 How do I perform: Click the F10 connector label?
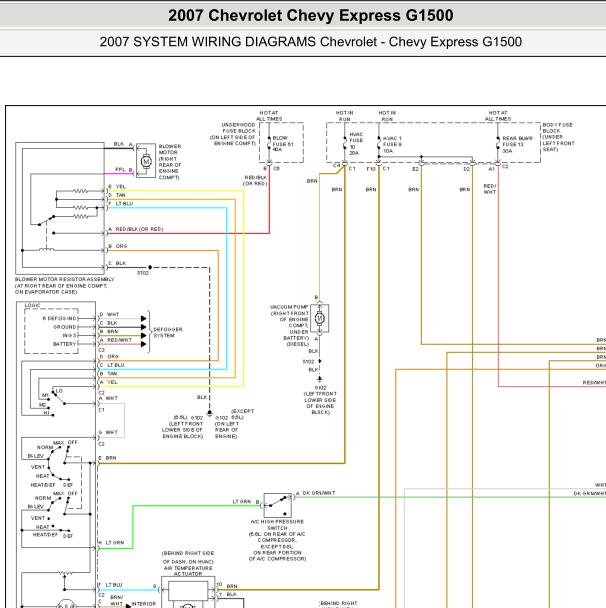371,169
